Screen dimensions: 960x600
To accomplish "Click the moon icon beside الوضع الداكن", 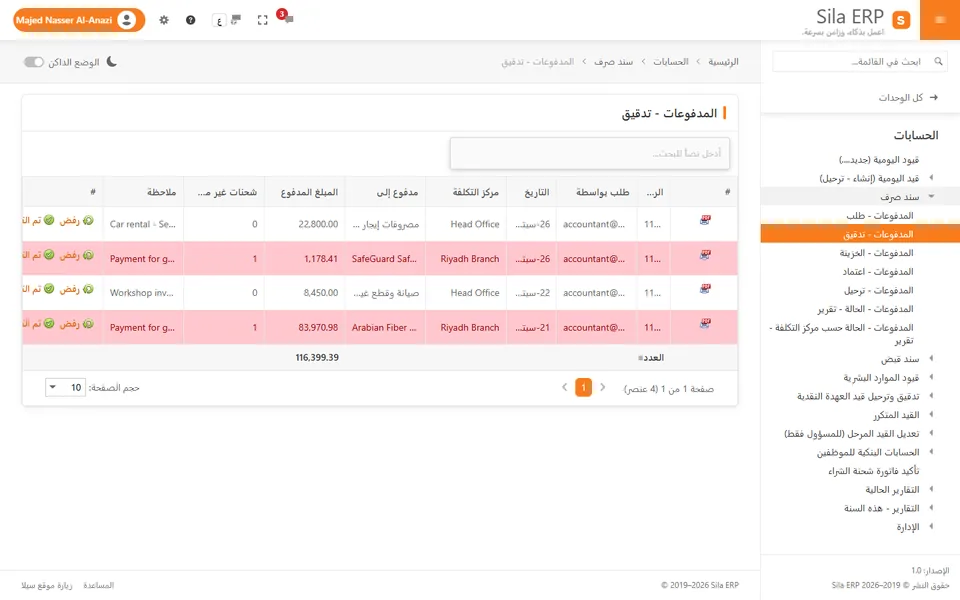I will click(111, 62).
